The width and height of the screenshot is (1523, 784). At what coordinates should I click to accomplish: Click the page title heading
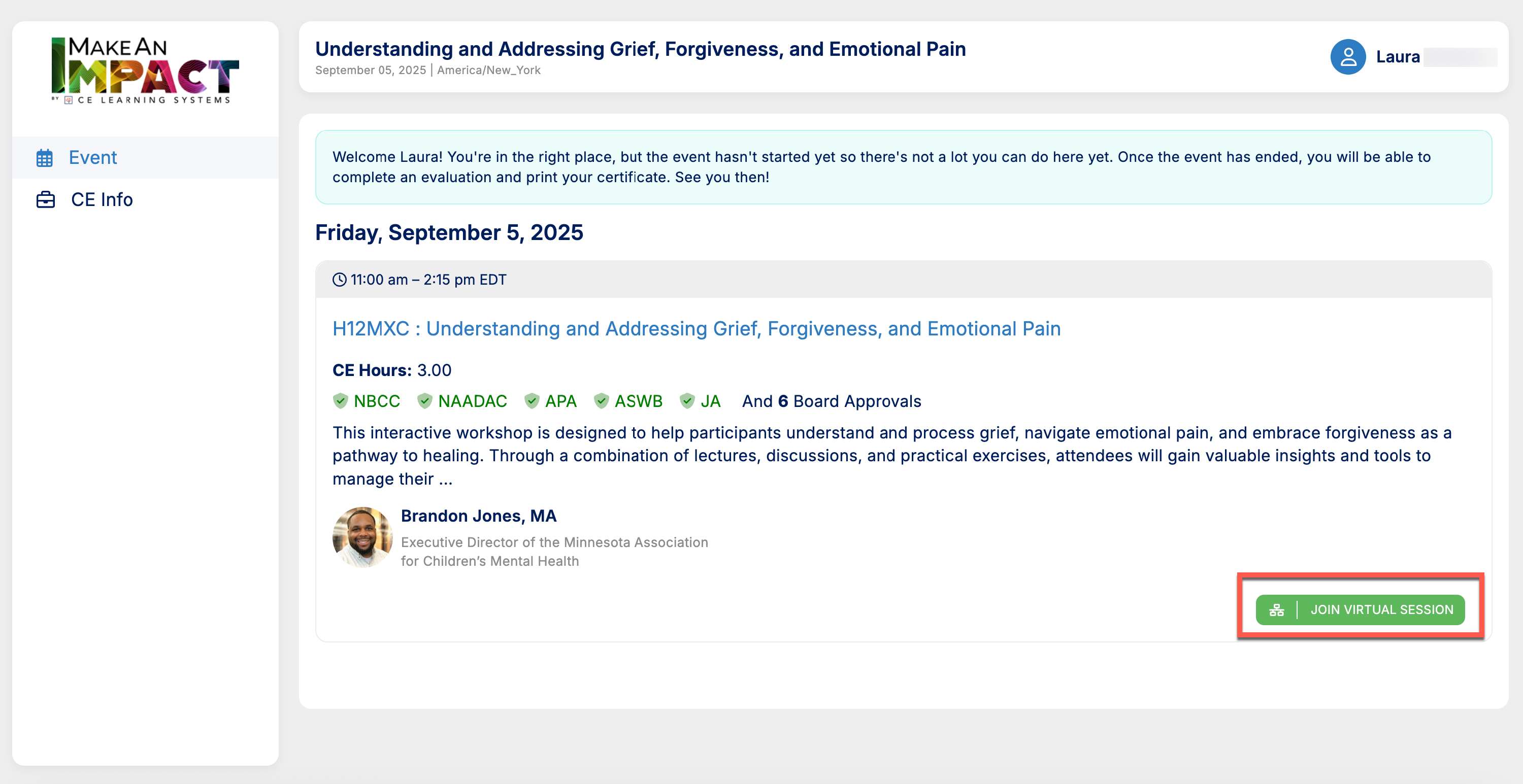[x=640, y=49]
